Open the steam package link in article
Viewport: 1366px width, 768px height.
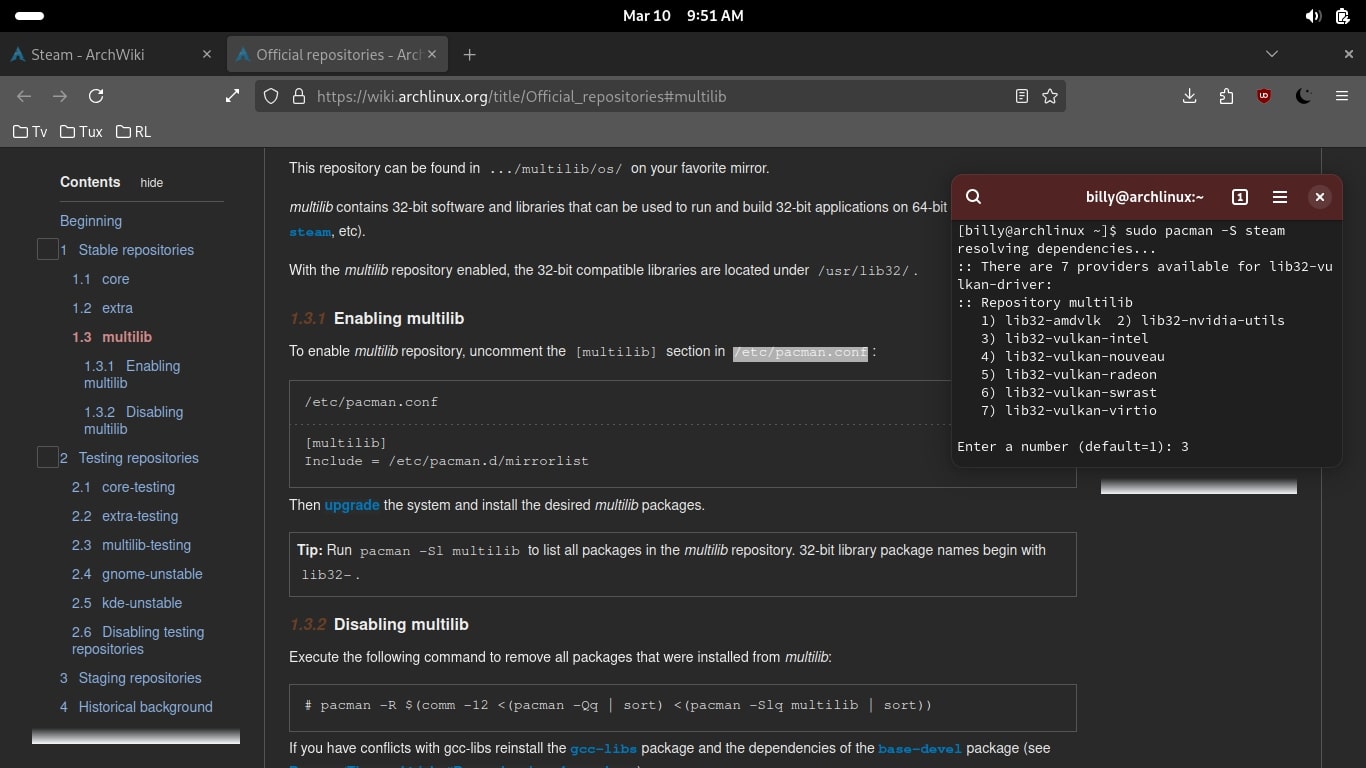(x=310, y=232)
